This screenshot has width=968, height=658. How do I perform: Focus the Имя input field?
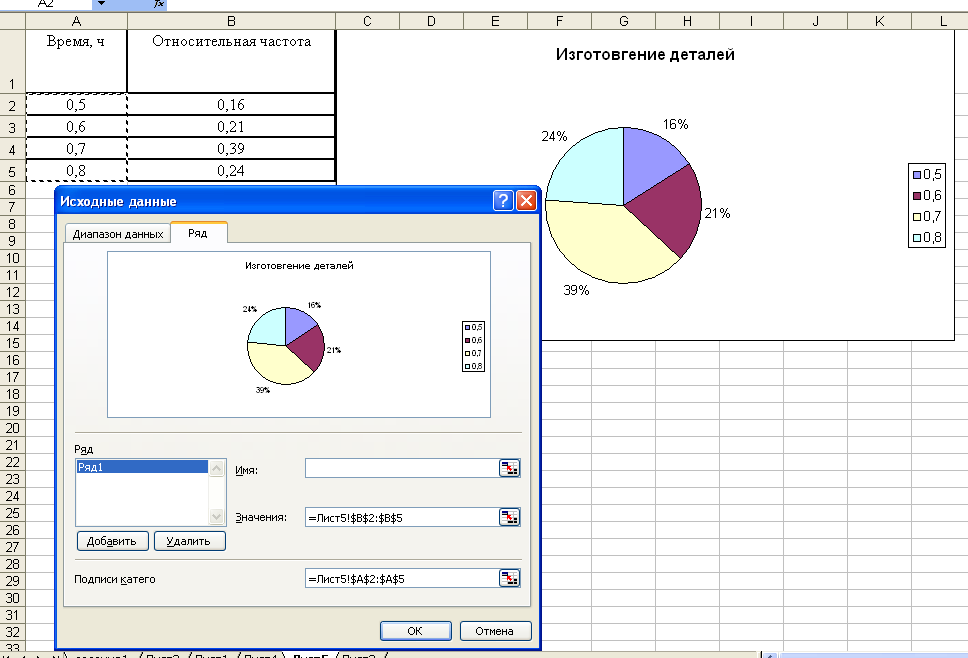(402, 469)
